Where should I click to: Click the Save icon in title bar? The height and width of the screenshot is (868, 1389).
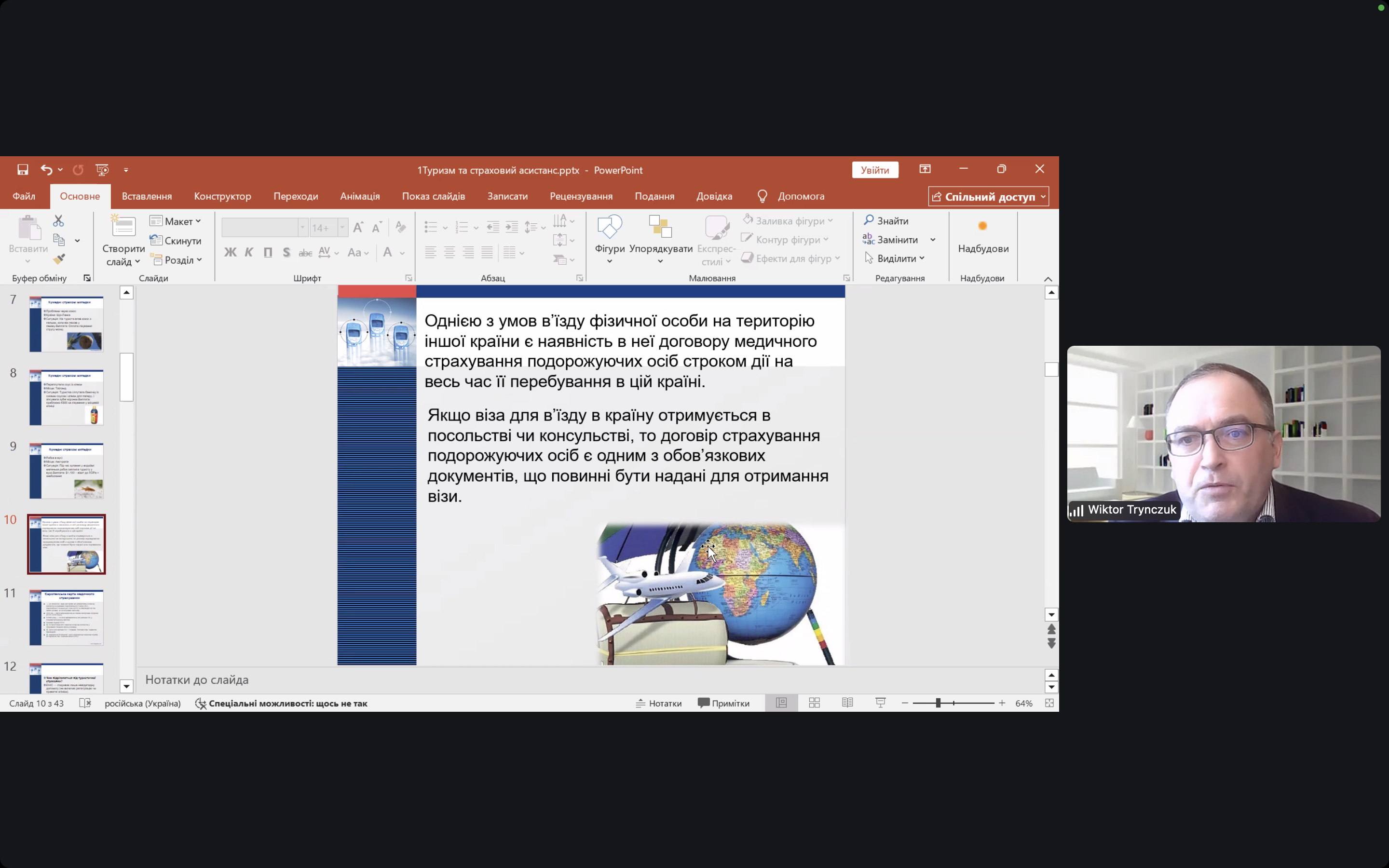pyautogui.click(x=22, y=169)
